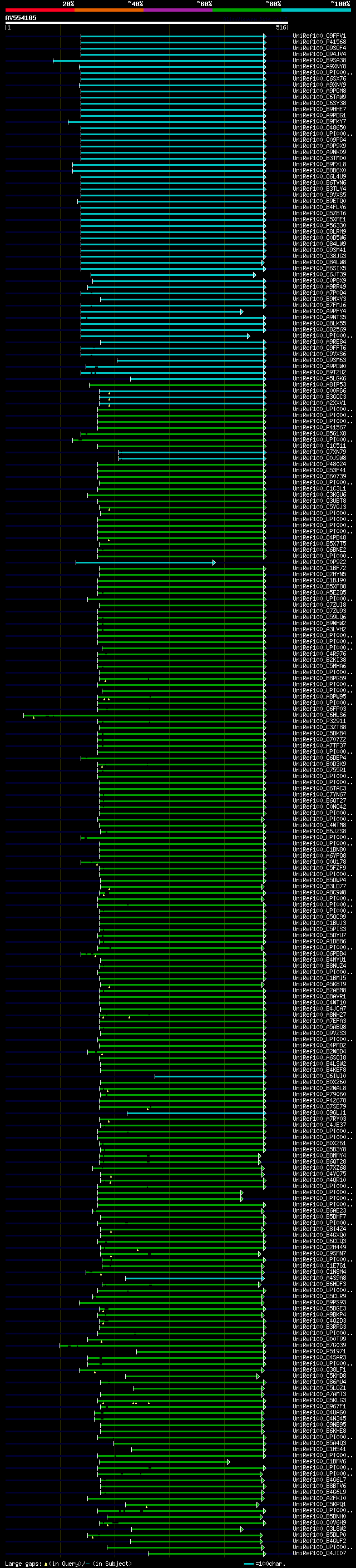Image resolution: width=356 pixels, height=1568 pixels.
Task: Select hit UniRef100_B4FLV6
Action: coord(319,207)
